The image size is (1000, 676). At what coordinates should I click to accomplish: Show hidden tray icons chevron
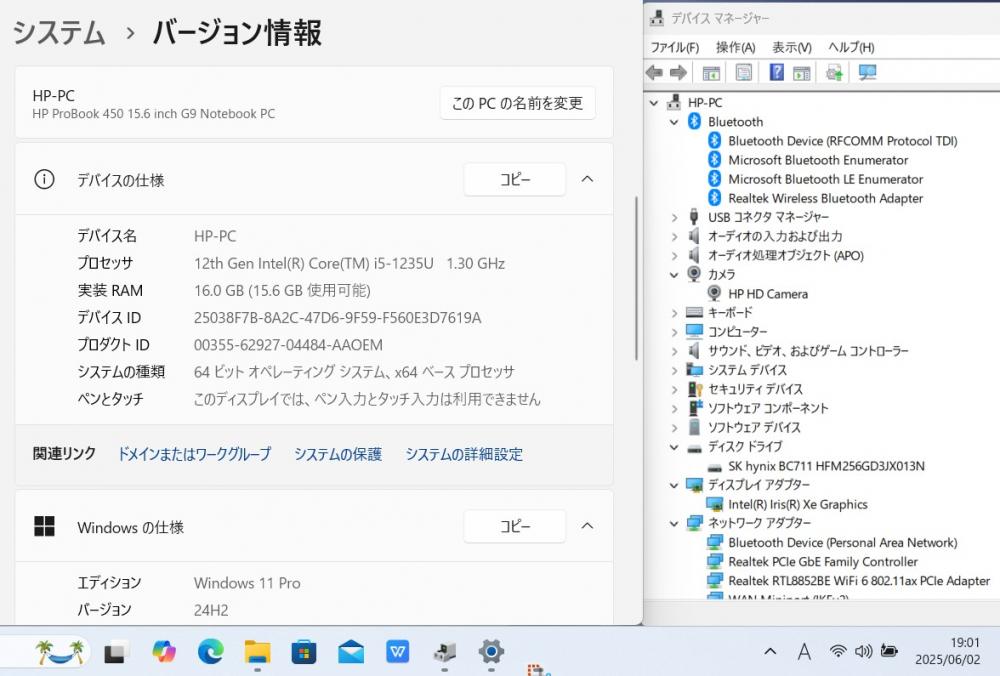770,651
